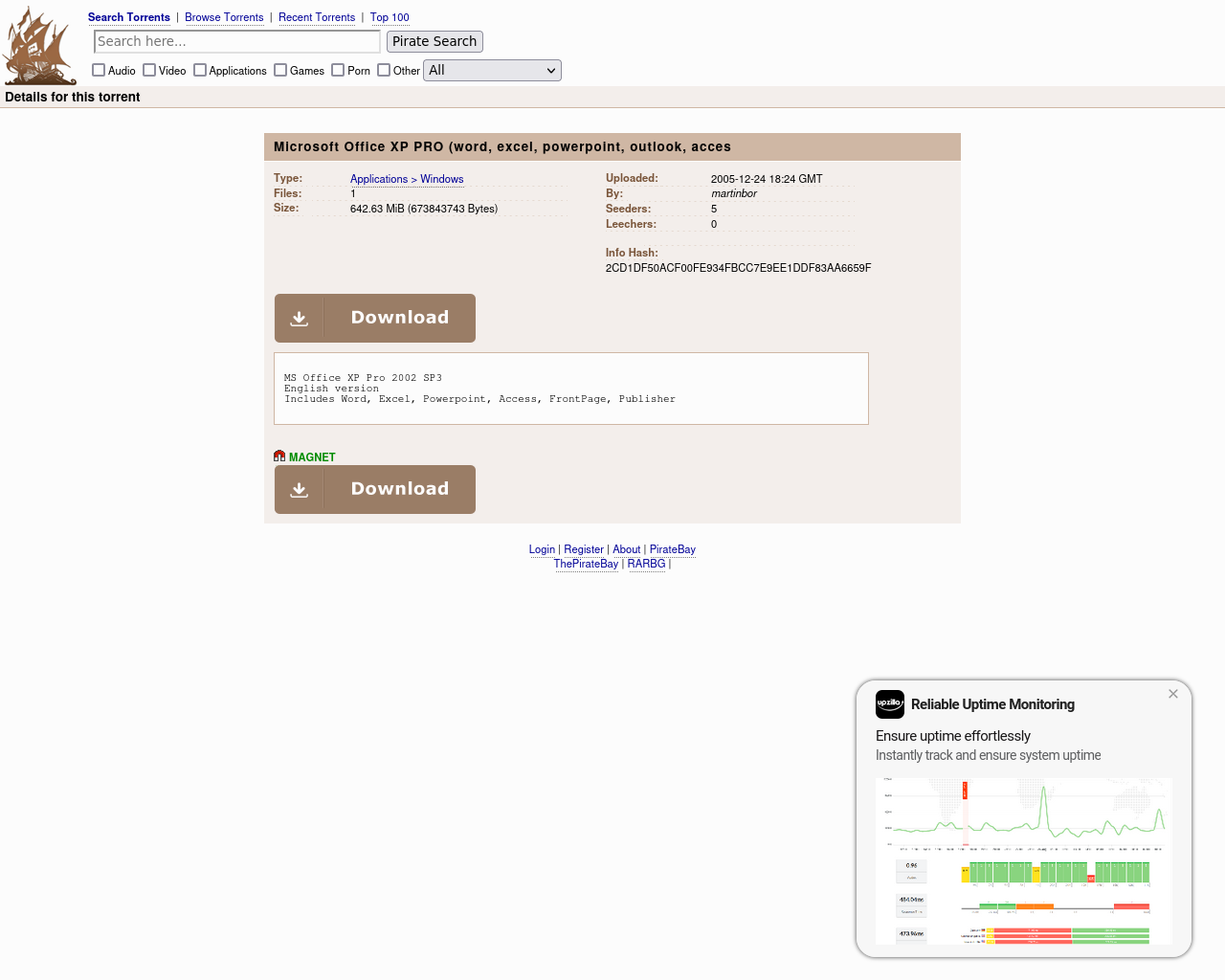Viewport: 1225px width, 980px height.
Task: Click the RARBG footer link
Action: point(646,564)
